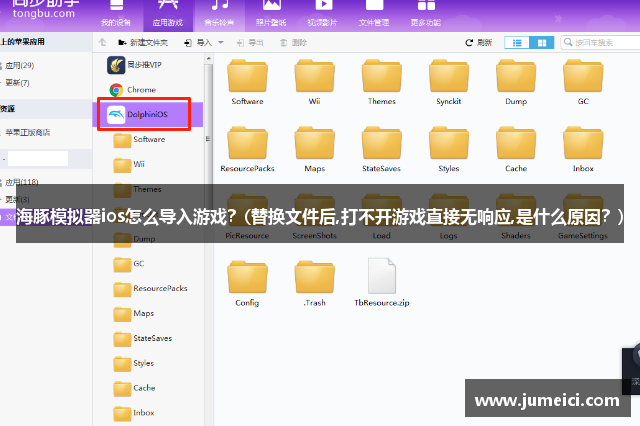The image size is (640, 426).
Task: Expand the 导入 dropdown arrow
Action: click(221, 42)
